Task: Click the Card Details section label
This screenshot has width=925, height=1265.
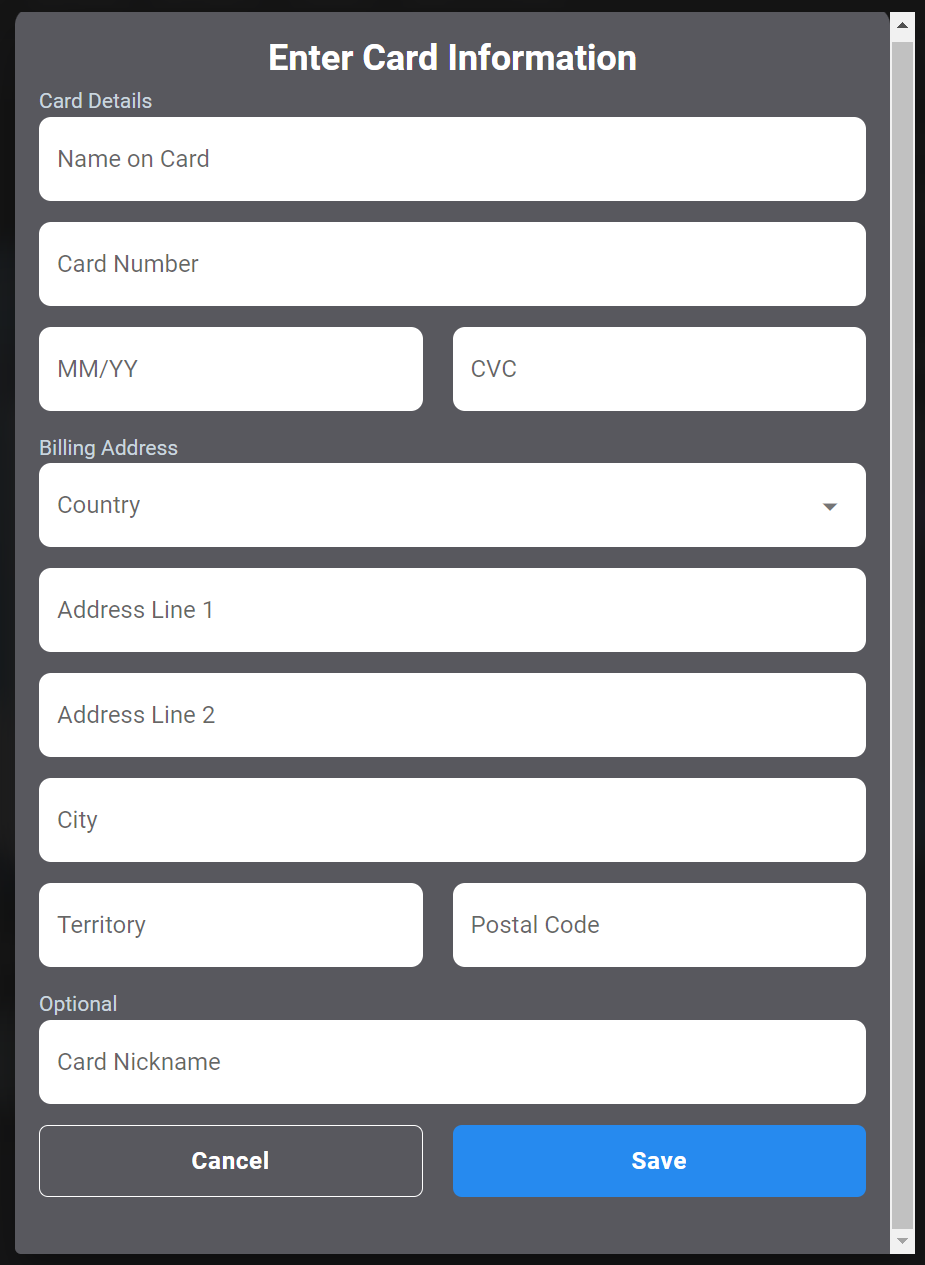Action: pyautogui.click(x=96, y=101)
